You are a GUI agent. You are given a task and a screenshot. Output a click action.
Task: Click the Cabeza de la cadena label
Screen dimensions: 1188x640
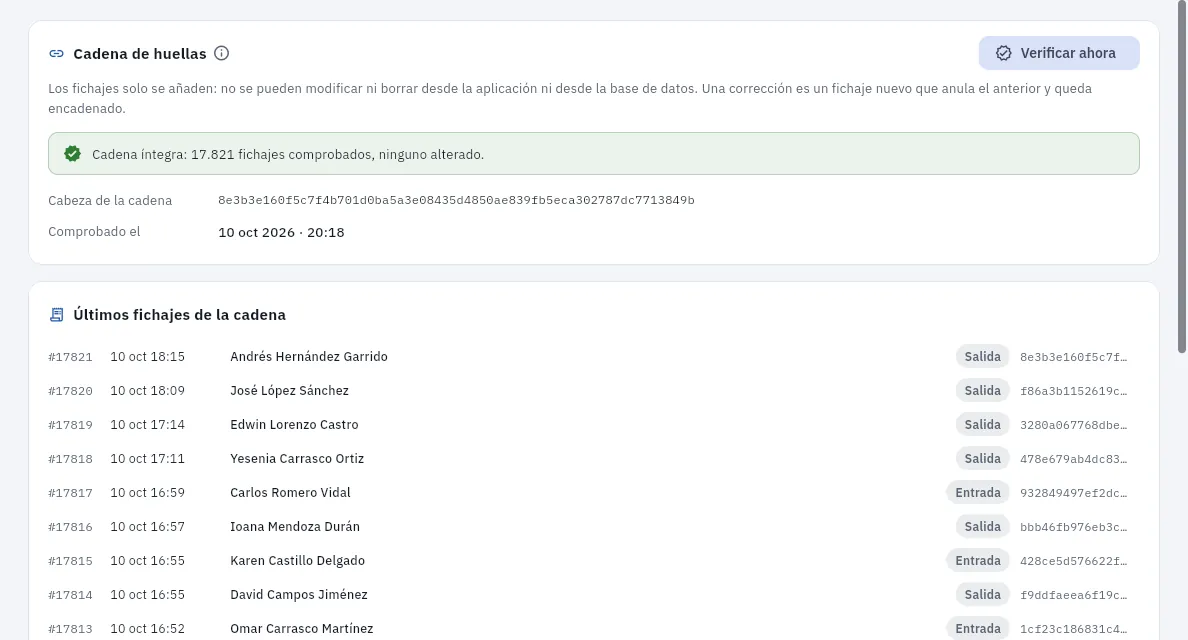tap(110, 201)
